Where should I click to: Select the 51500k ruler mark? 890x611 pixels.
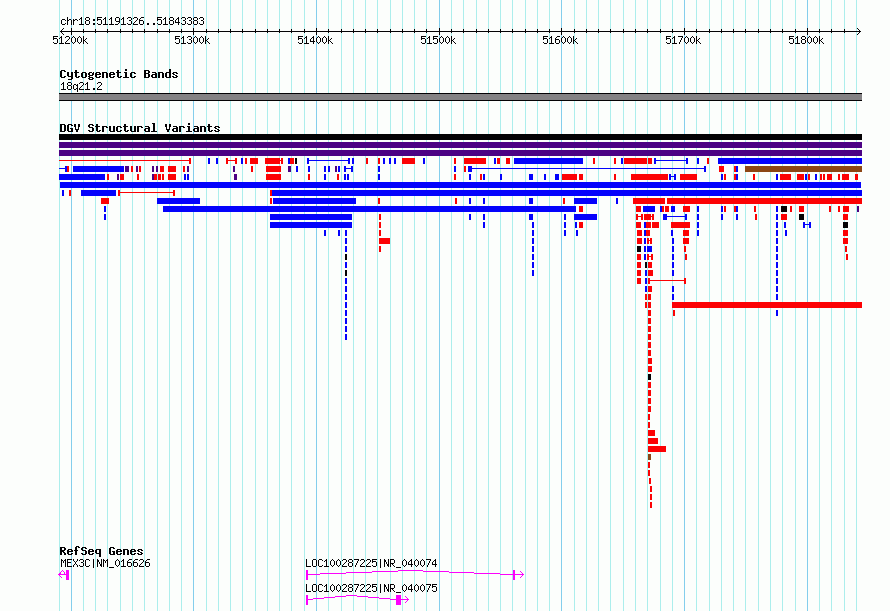tap(438, 40)
